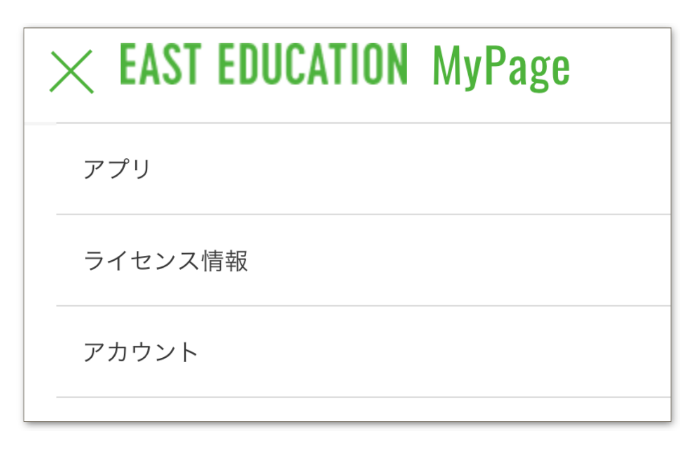The width and height of the screenshot is (700, 458).
Task: Choose the Apps (アプリ) row
Action: click(x=363, y=169)
